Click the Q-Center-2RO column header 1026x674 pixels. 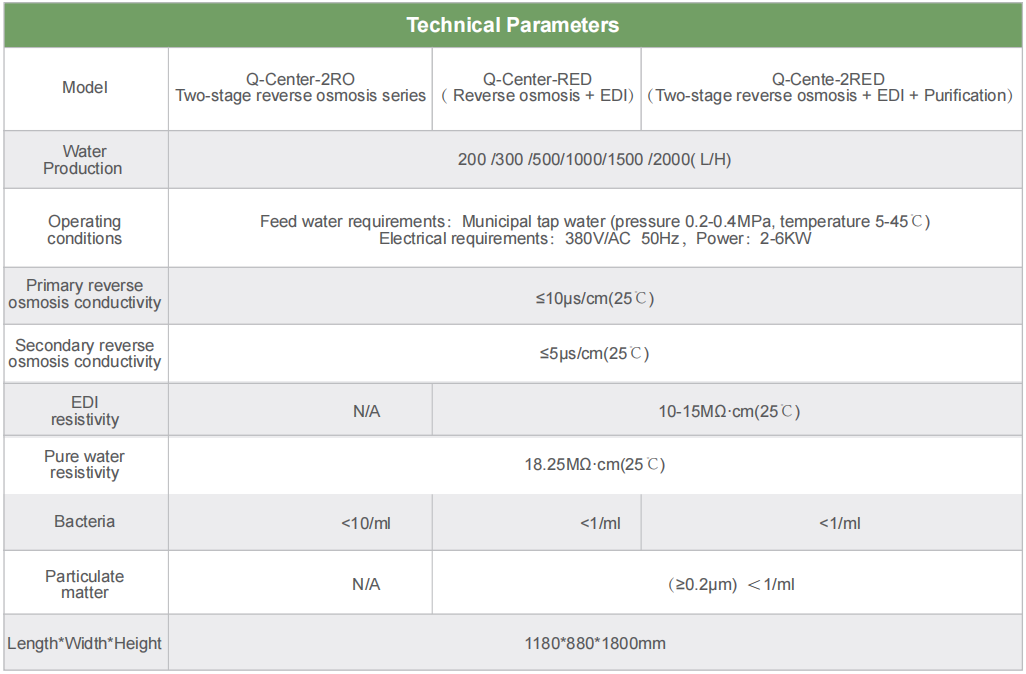(x=300, y=88)
